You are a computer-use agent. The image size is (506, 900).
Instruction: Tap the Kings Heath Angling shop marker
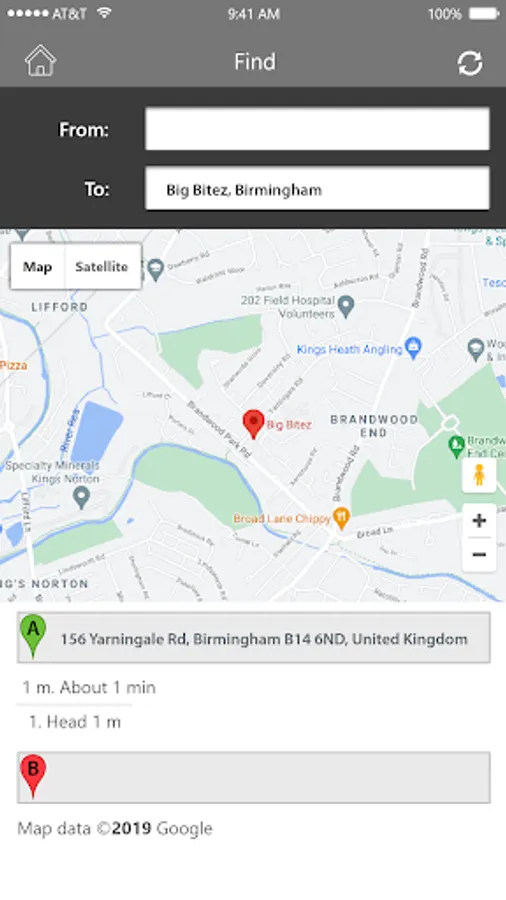click(x=413, y=347)
